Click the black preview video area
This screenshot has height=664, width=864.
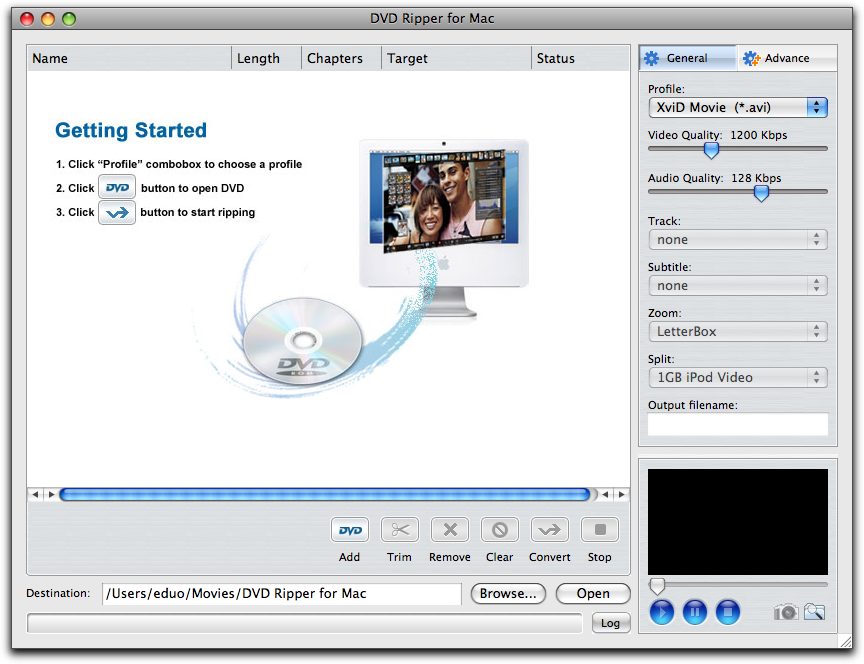pyautogui.click(x=738, y=522)
